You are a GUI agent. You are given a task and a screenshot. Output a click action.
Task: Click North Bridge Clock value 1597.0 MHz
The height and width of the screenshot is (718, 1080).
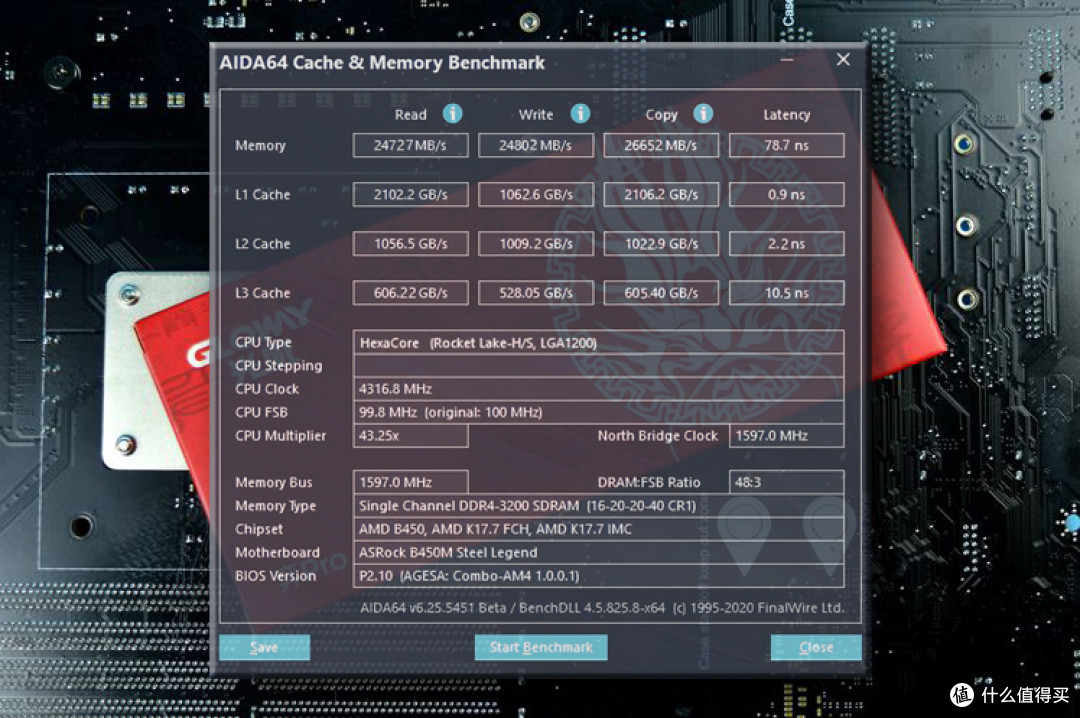pos(787,435)
